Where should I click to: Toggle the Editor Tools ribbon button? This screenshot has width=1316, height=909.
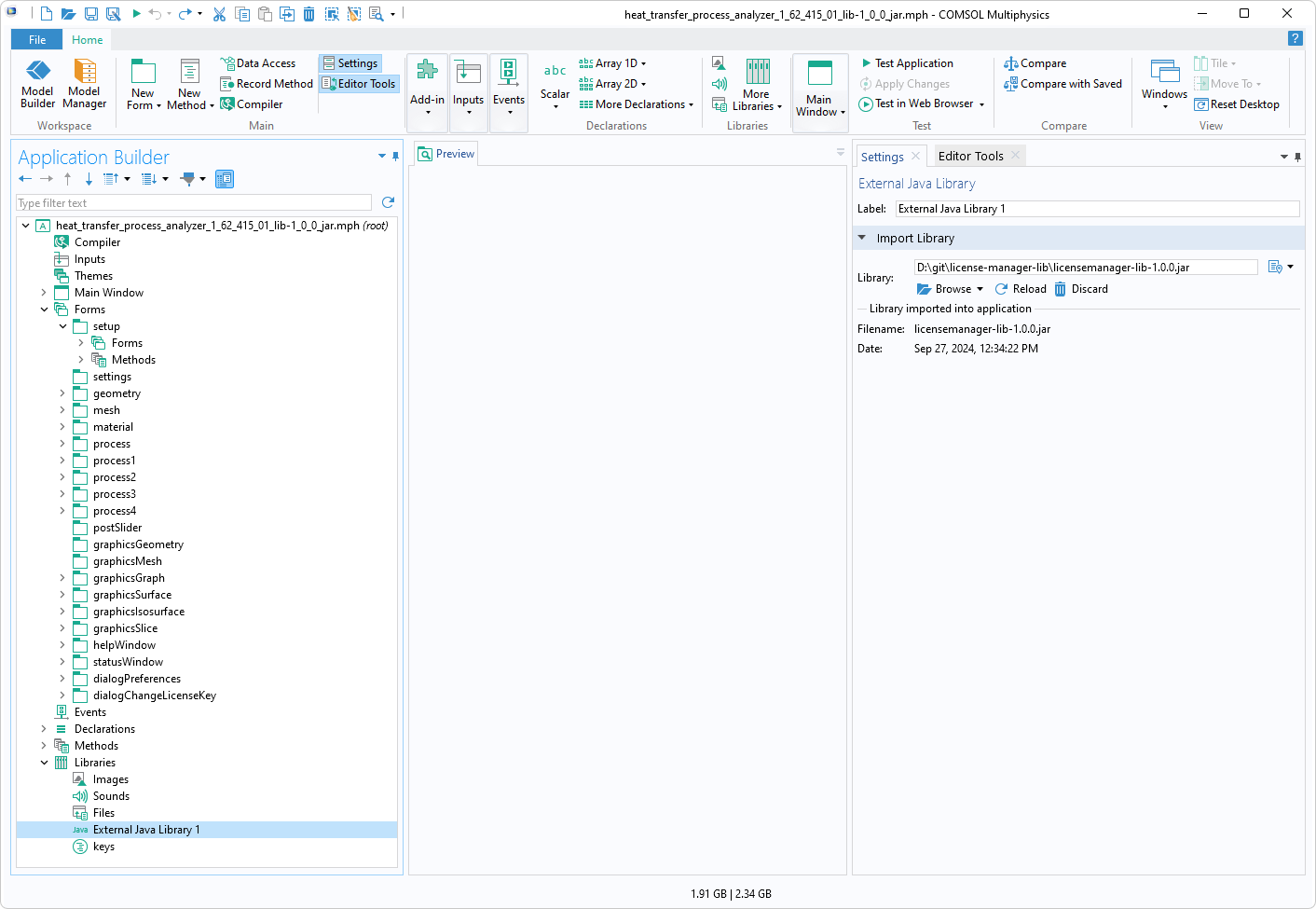pyautogui.click(x=359, y=84)
